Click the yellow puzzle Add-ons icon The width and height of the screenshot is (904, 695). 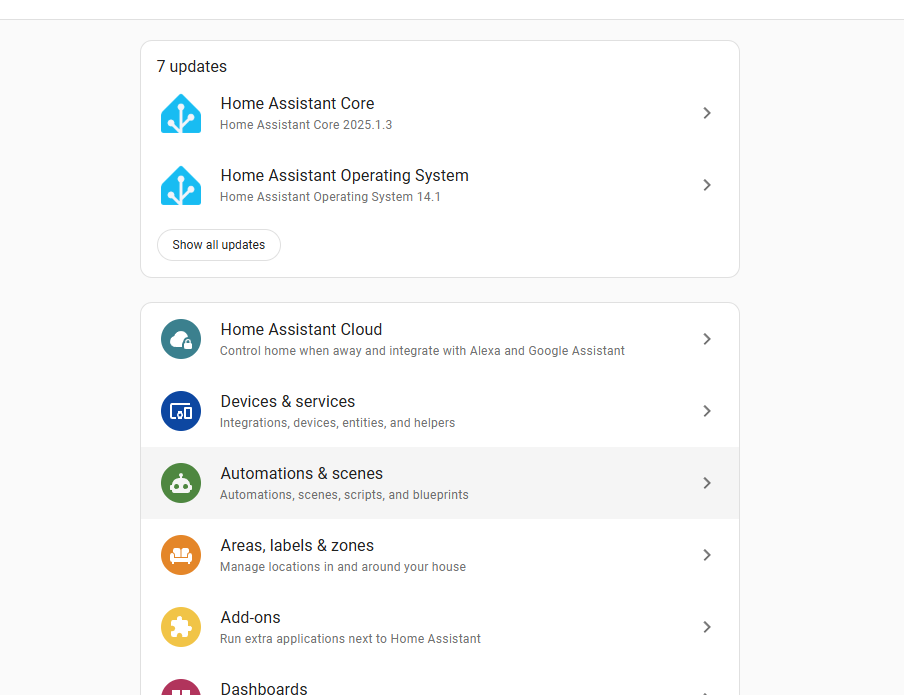tap(181, 627)
